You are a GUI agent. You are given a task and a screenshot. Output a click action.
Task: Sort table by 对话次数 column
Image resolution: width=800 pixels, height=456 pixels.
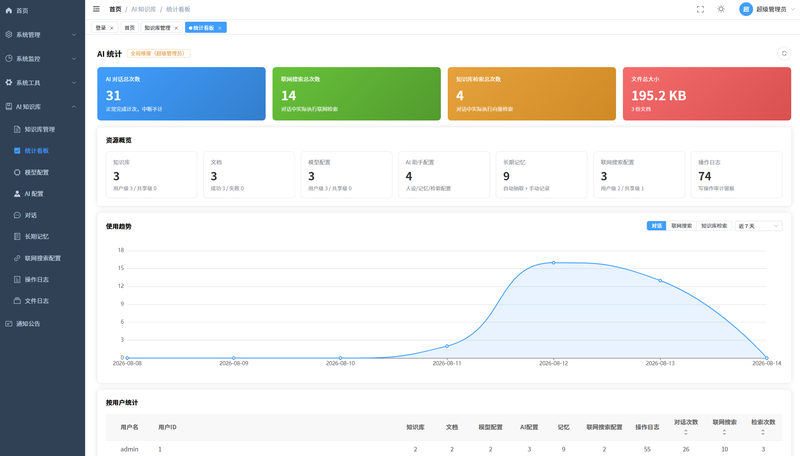686,427
